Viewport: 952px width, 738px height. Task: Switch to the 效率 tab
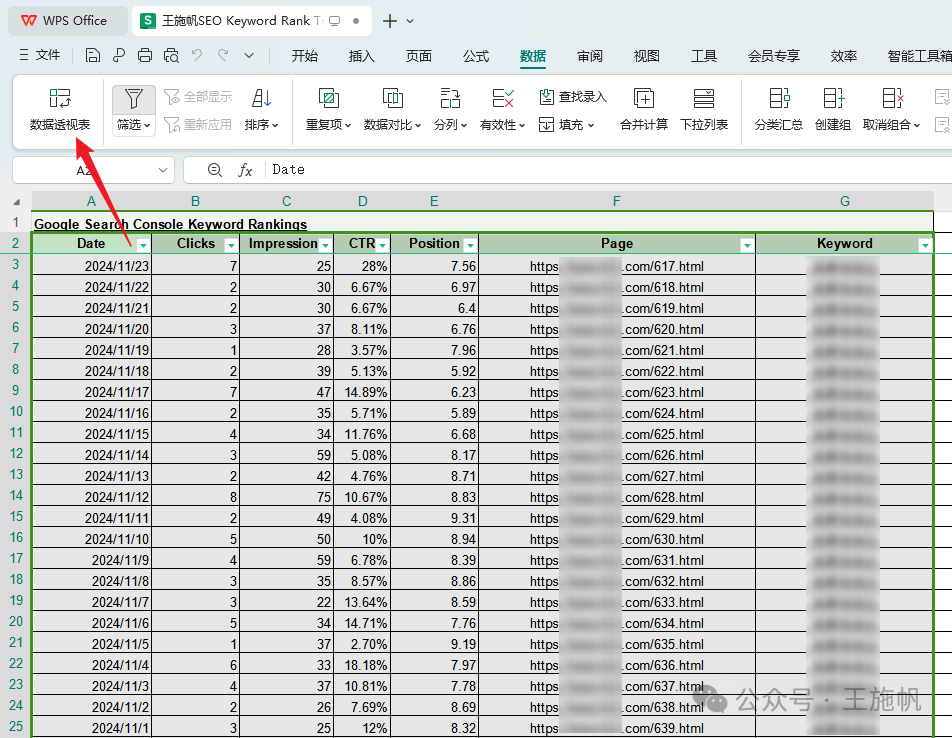point(843,56)
